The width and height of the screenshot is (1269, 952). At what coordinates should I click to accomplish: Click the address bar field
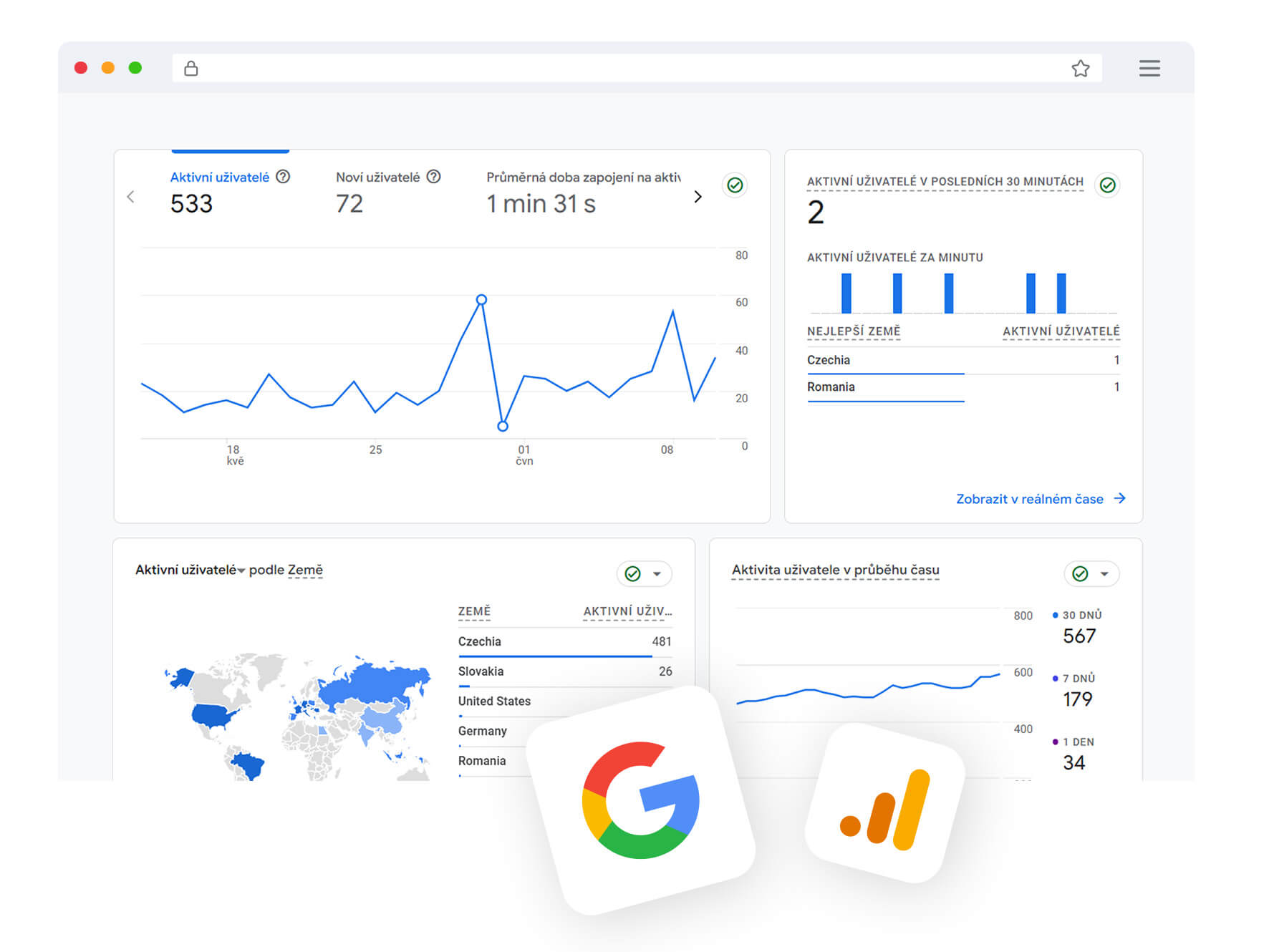(x=637, y=68)
